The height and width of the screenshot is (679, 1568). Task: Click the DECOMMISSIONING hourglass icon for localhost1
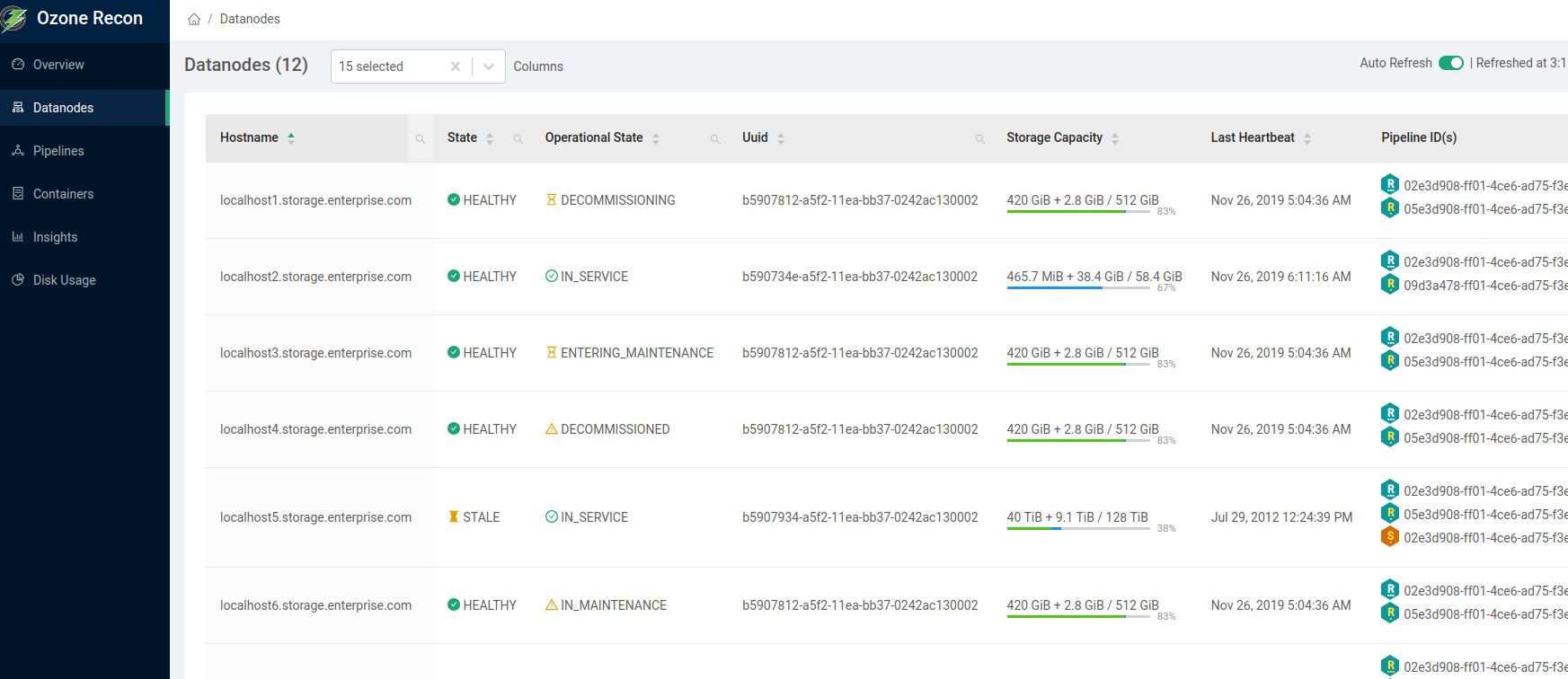tap(552, 200)
